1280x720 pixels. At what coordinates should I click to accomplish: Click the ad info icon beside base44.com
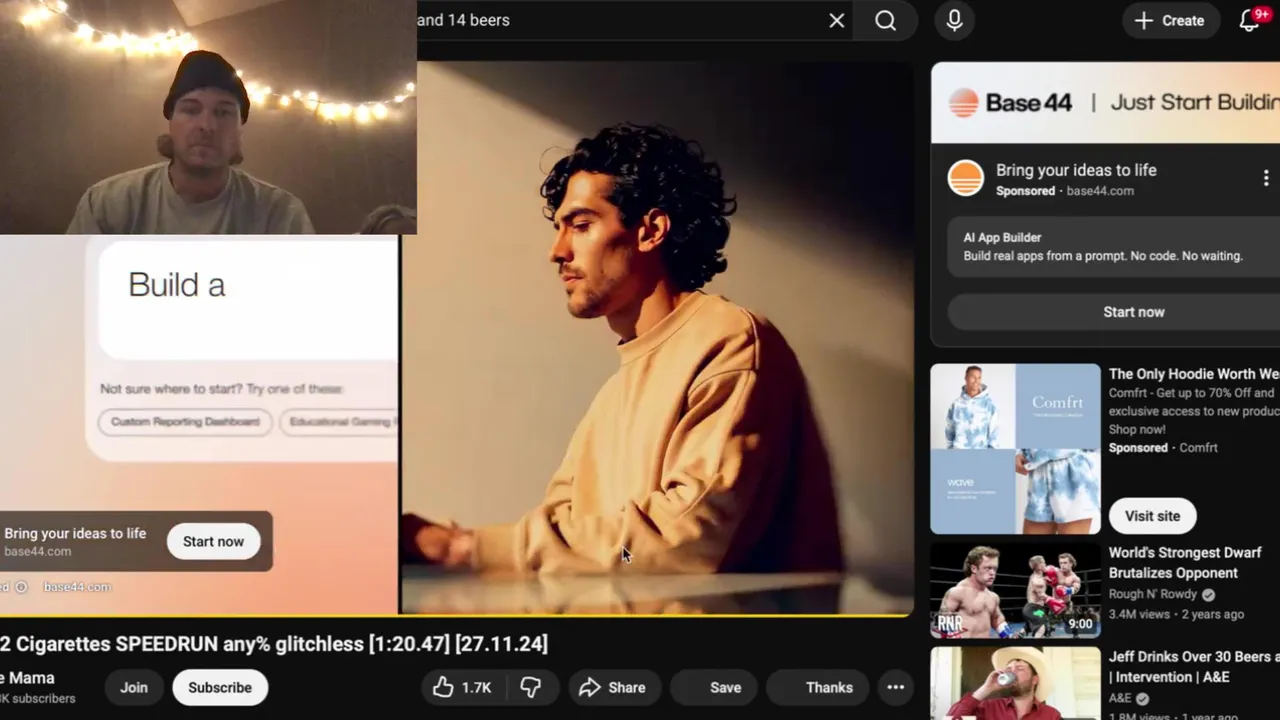tap(21, 587)
